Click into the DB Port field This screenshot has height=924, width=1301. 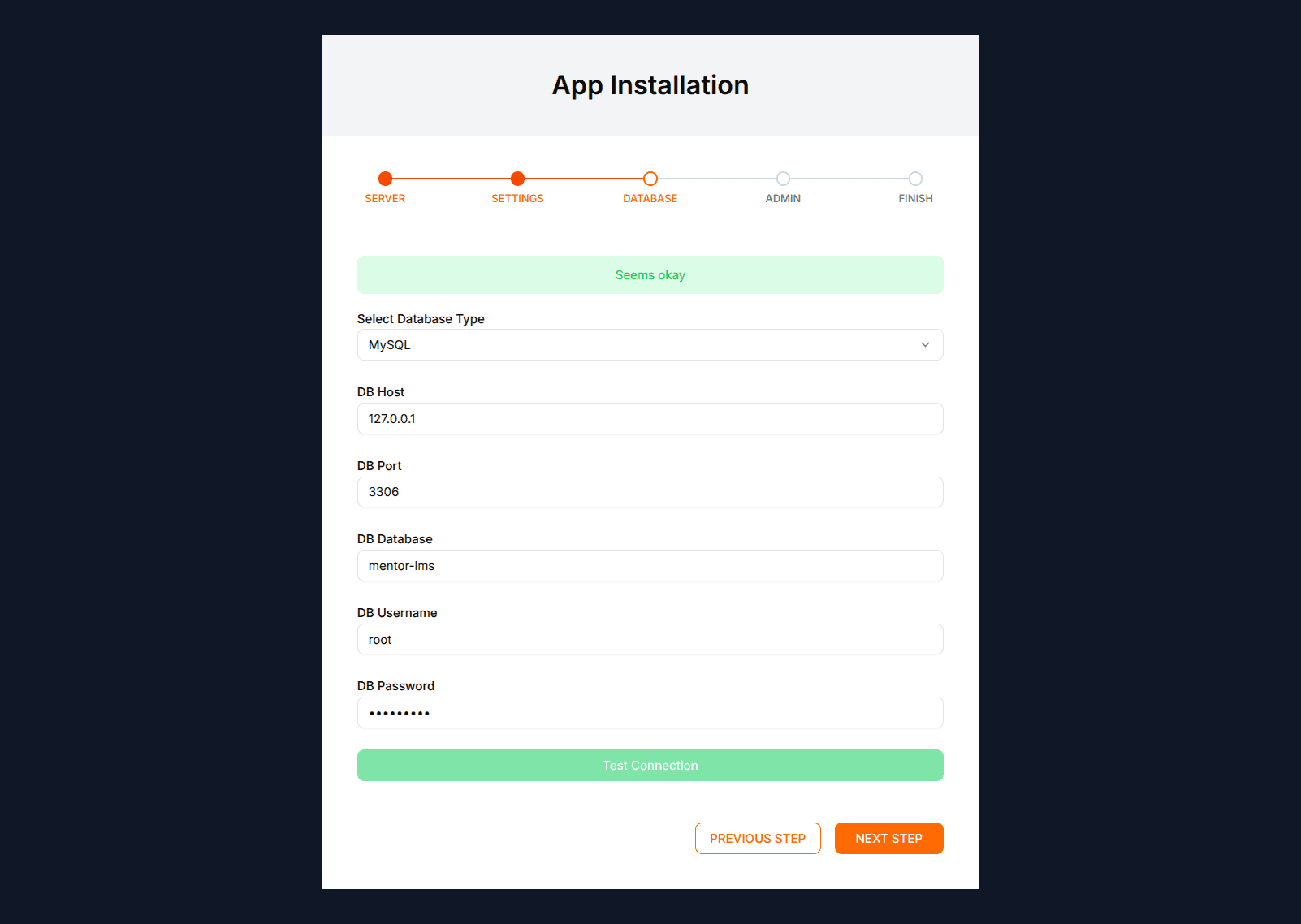[x=650, y=492]
